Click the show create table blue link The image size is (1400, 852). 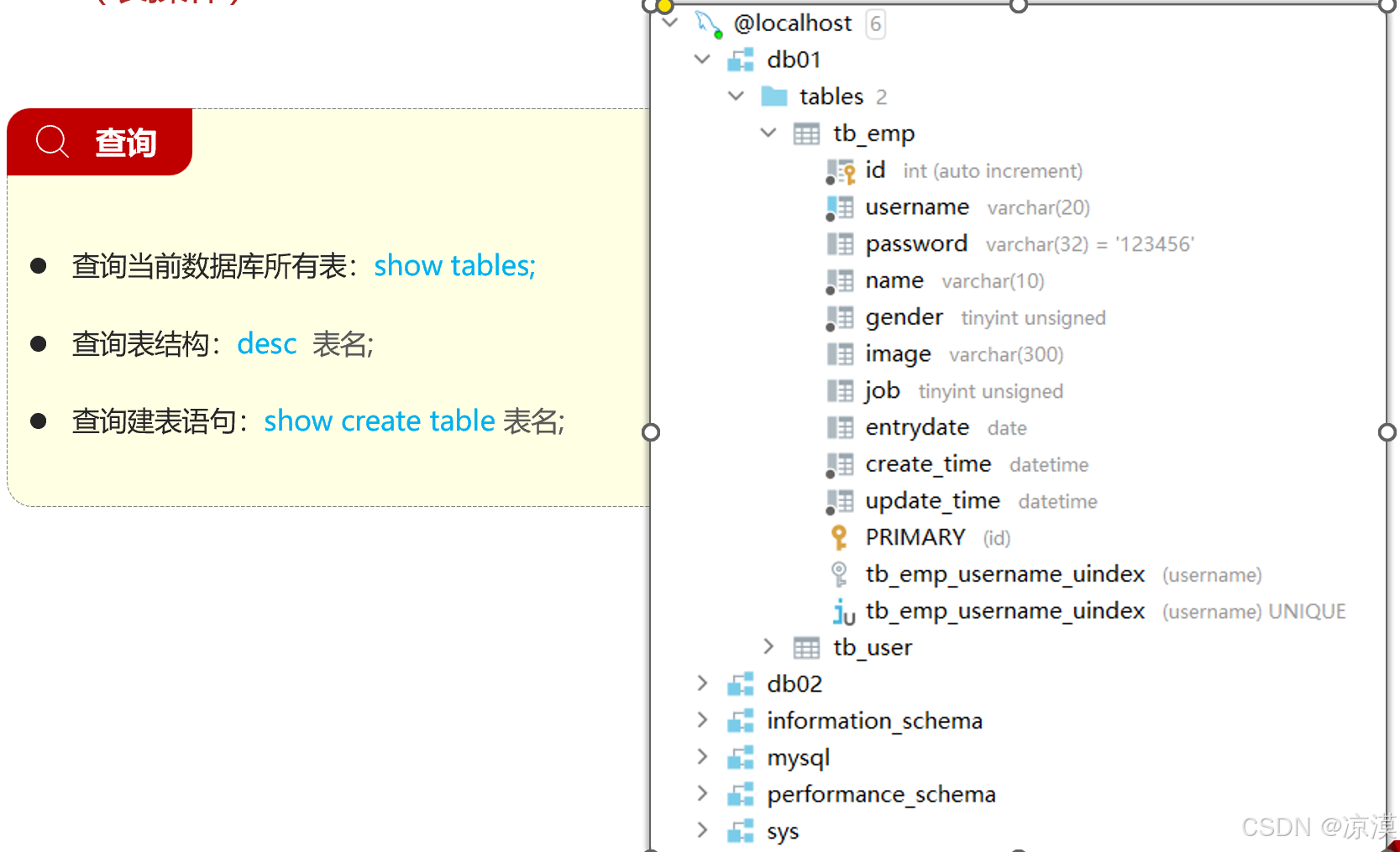click(379, 421)
